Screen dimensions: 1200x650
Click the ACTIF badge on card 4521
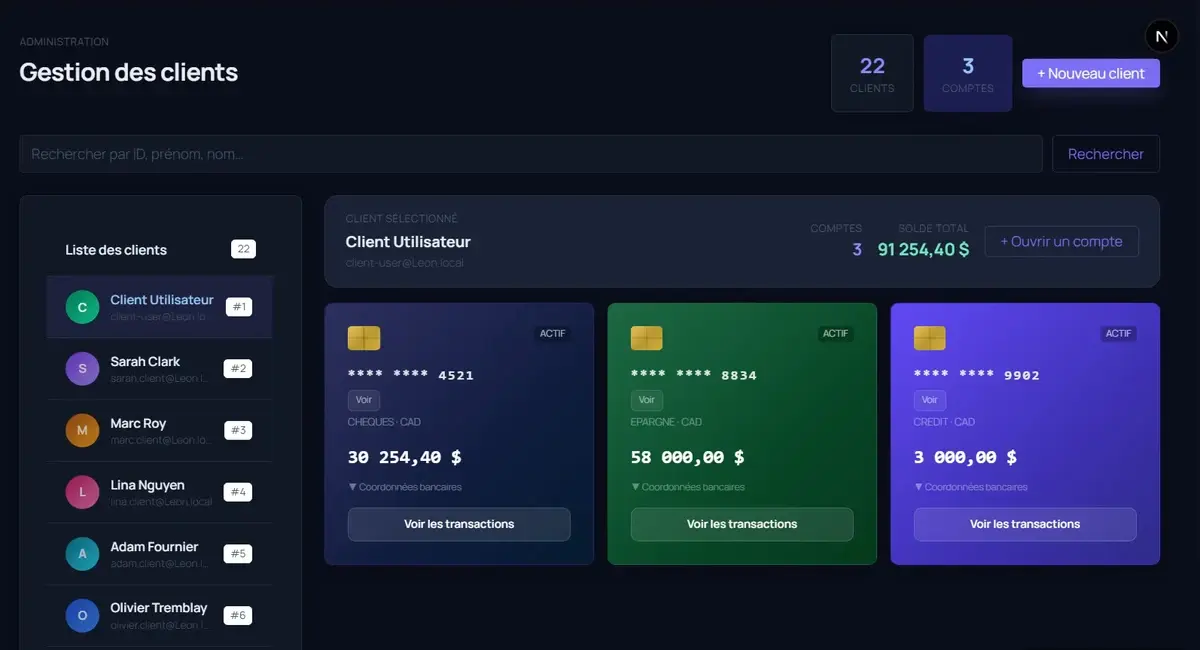click(x=553, y=333)
